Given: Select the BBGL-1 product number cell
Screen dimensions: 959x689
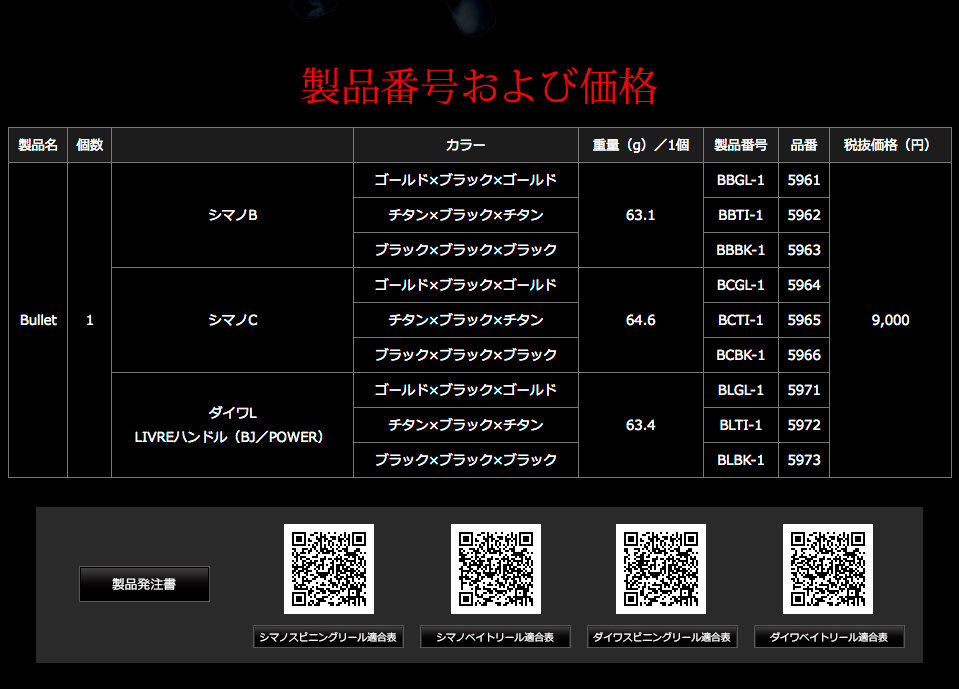Looking at the screenshot, I should [741, 180].
